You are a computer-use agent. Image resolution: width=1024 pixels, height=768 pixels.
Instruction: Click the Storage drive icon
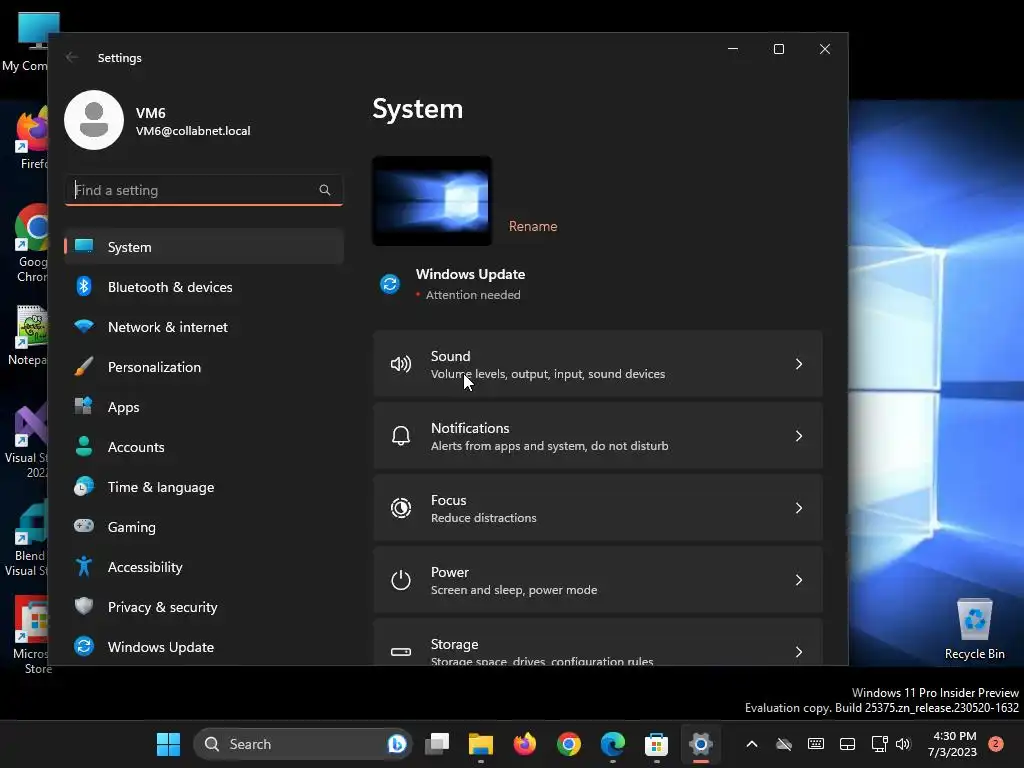400,652
